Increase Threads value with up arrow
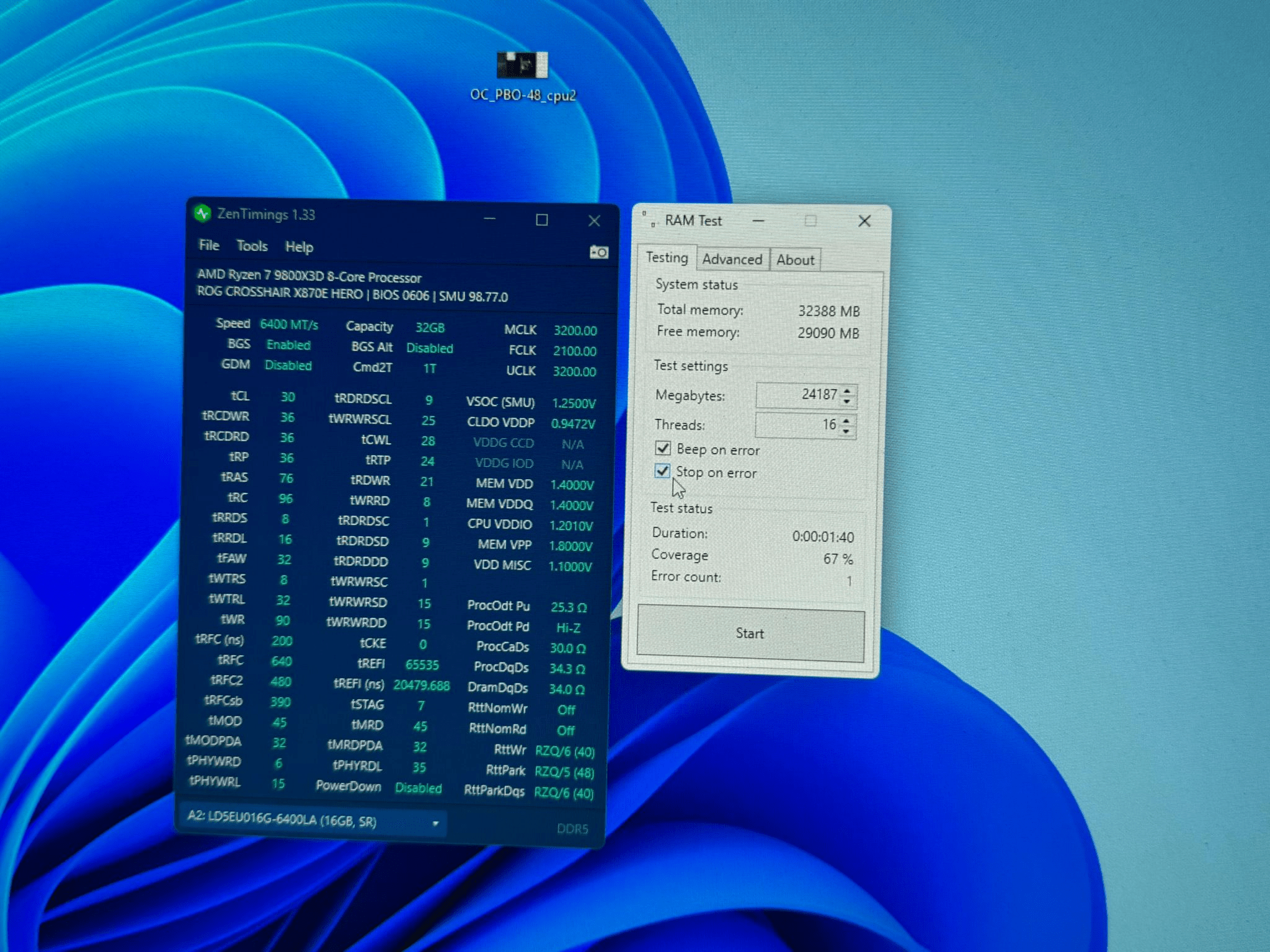This screenshot has height=952, width=1270. (x=846, y=420)
